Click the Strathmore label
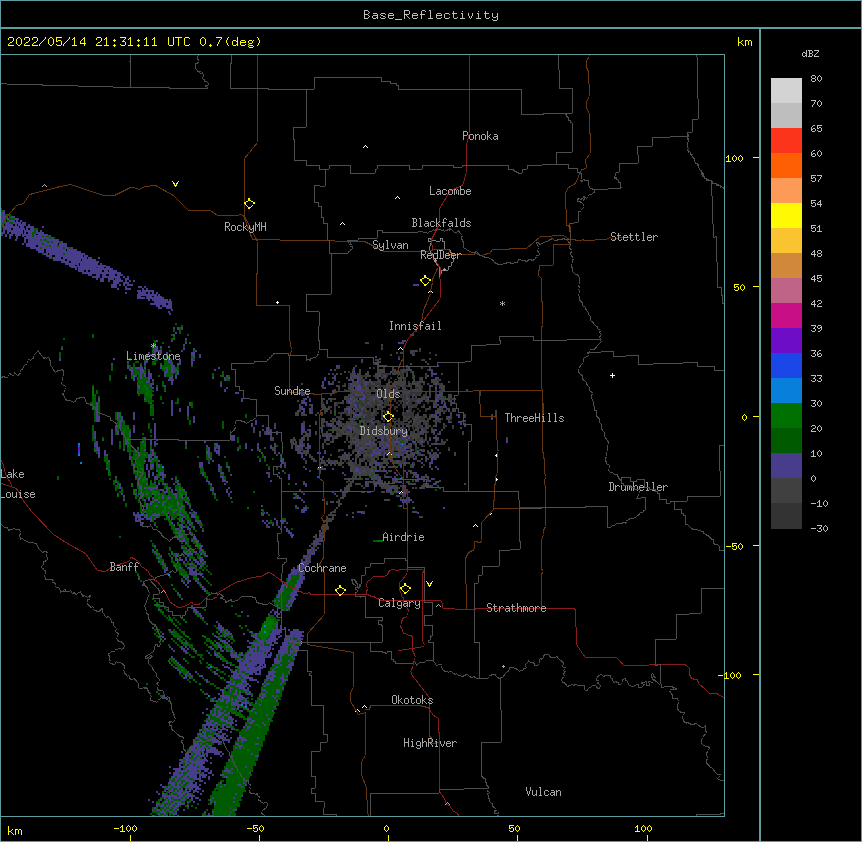The image size is (862, 842). tap(516, 608)
